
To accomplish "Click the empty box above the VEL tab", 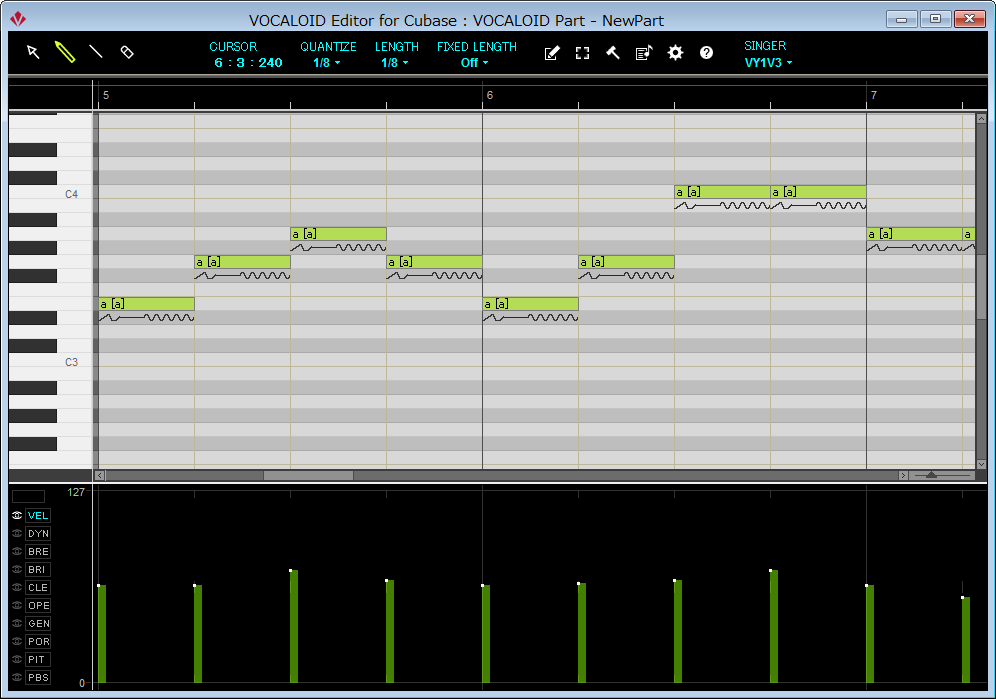I will (29, 496).
